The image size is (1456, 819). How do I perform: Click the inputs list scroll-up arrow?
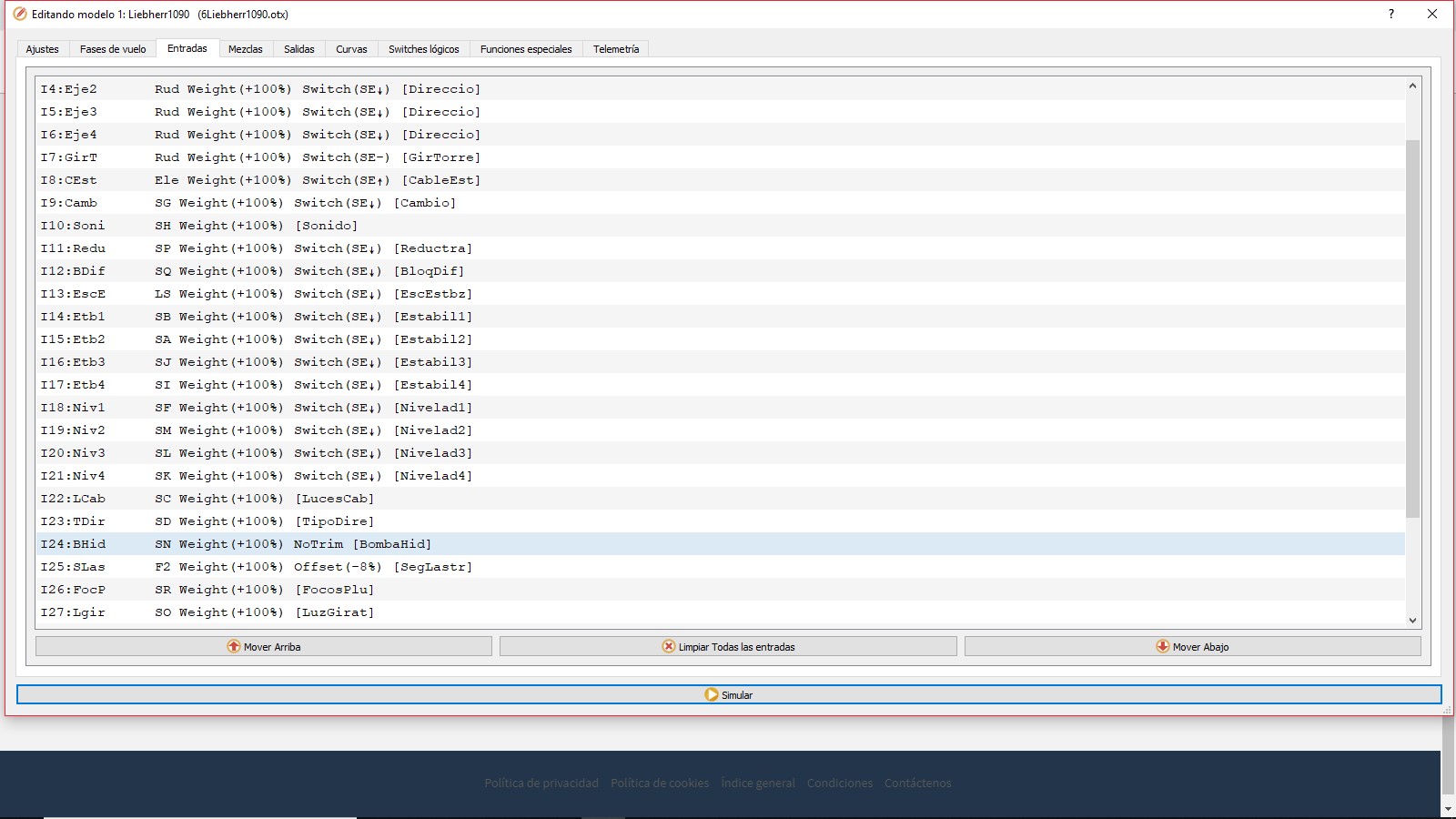click(x=1412, y=86)
